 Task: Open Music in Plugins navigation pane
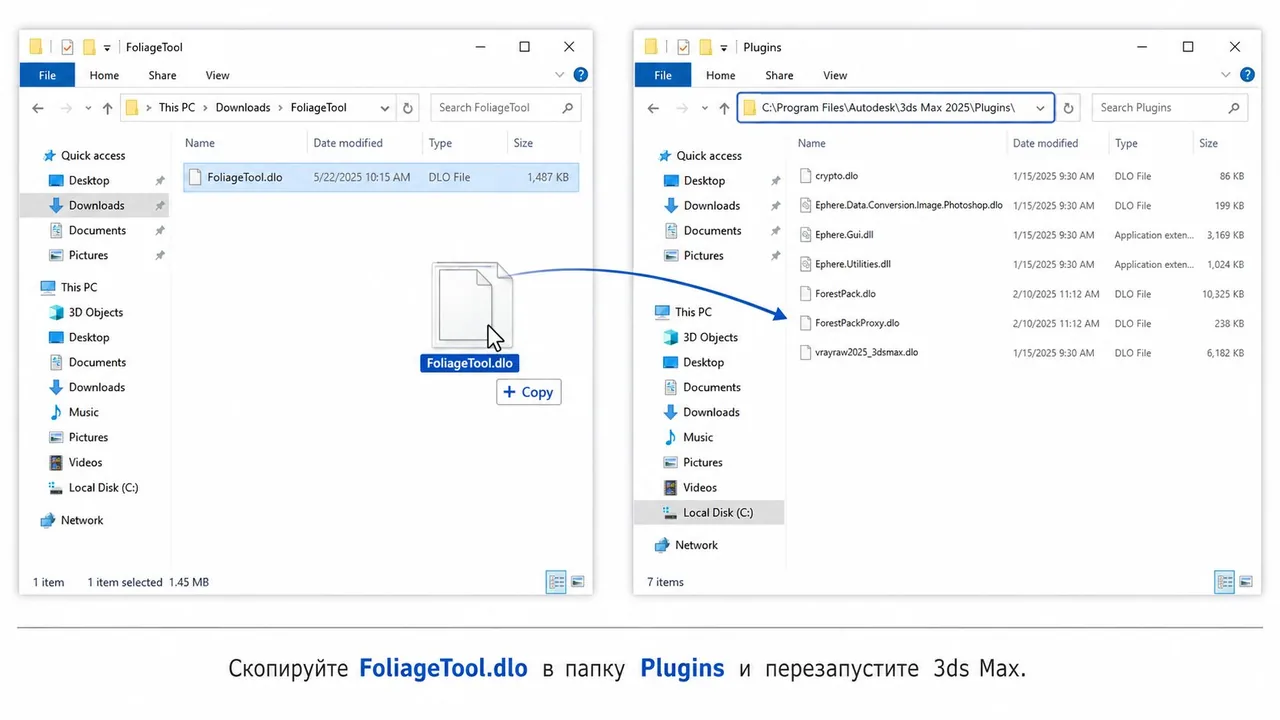[698, 437]
